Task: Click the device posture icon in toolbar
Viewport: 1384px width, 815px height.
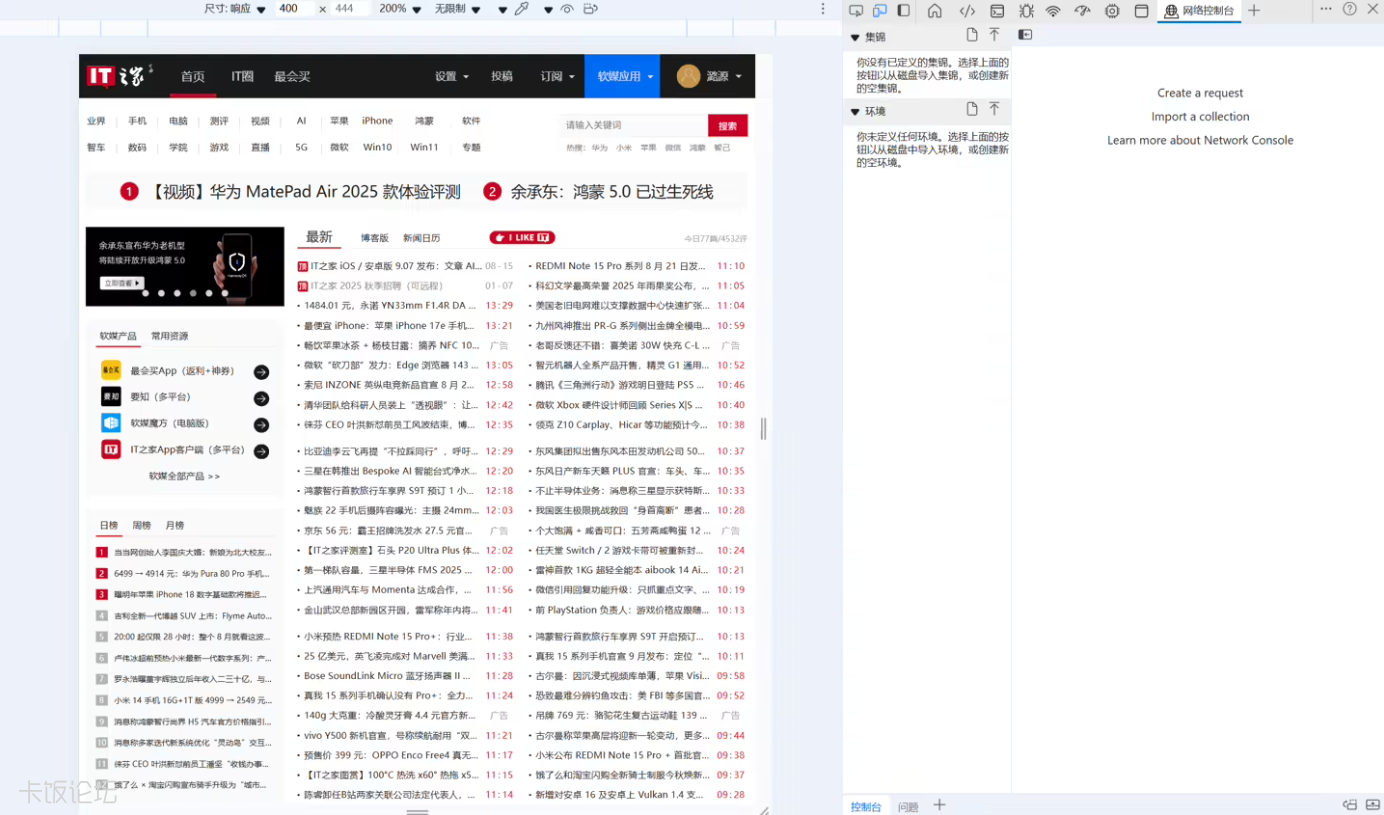Action: pyautogui.click(x=590, y=9)
